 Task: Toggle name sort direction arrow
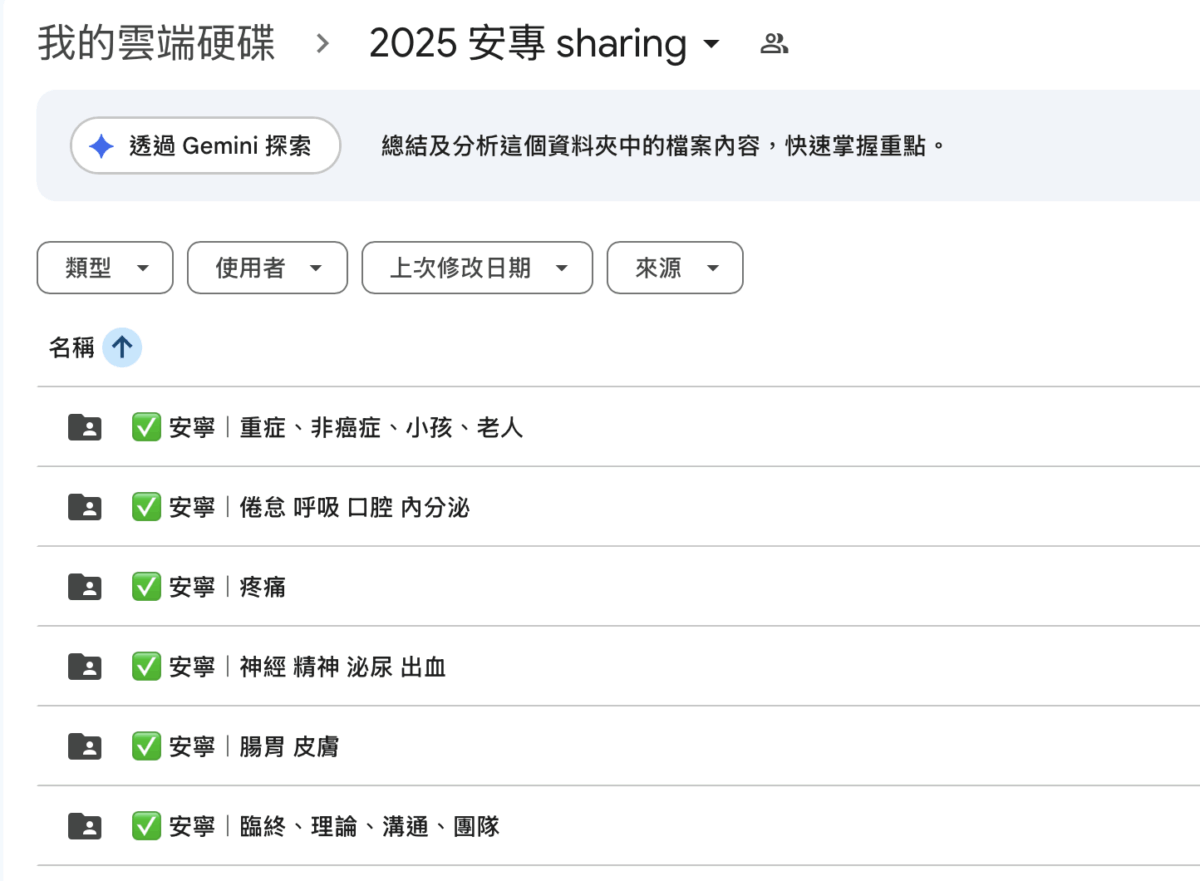click(122, 348)
